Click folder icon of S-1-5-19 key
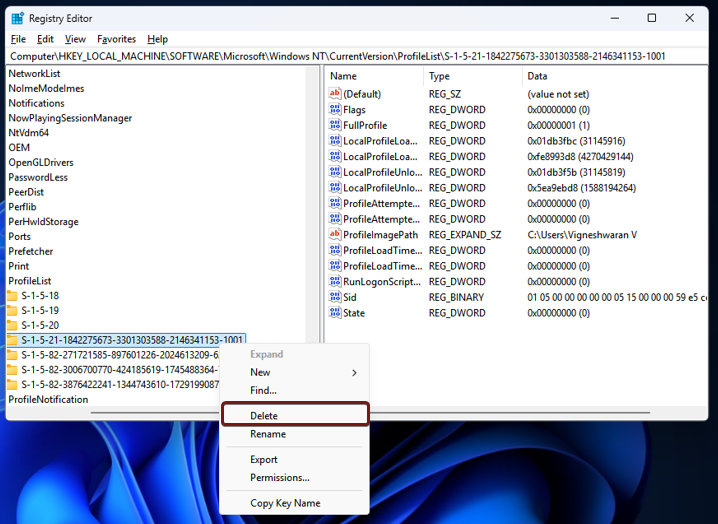The image size is (718, 524). [x=12, y=310]
